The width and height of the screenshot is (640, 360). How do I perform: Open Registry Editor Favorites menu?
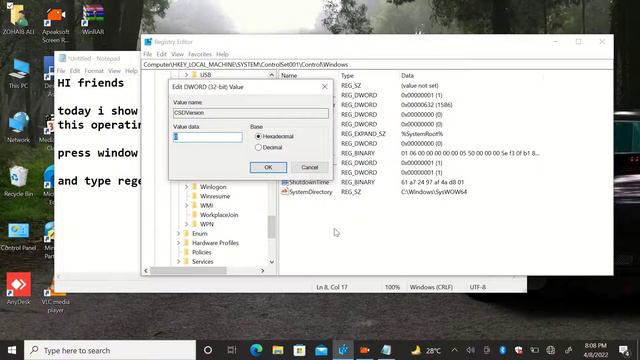click(x=200, y=54)
